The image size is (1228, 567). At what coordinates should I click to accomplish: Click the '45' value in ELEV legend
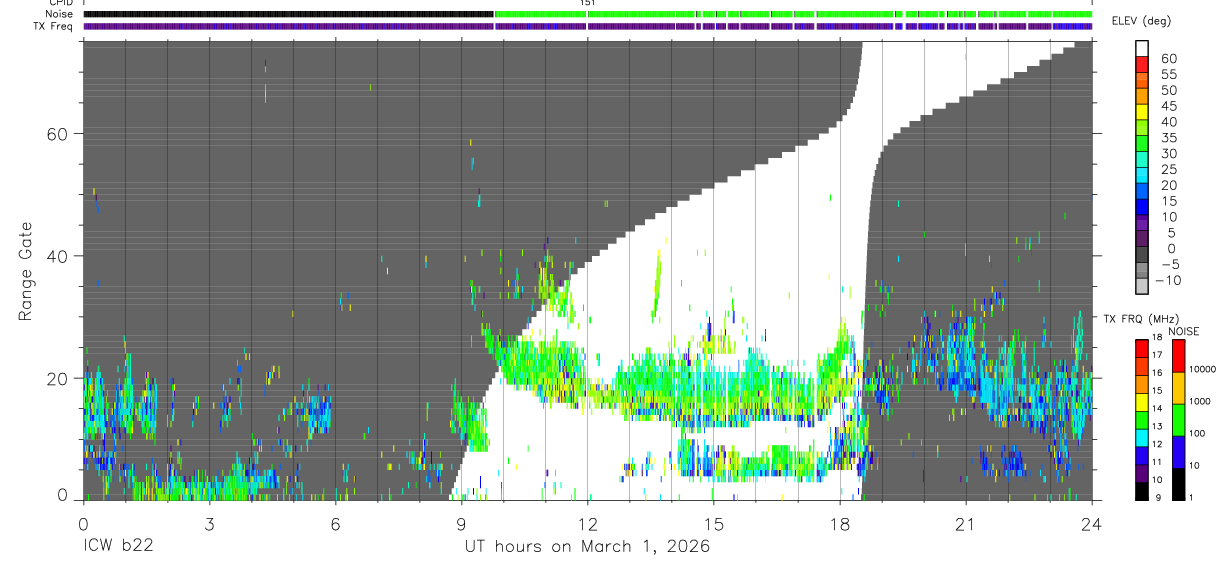1168,106
